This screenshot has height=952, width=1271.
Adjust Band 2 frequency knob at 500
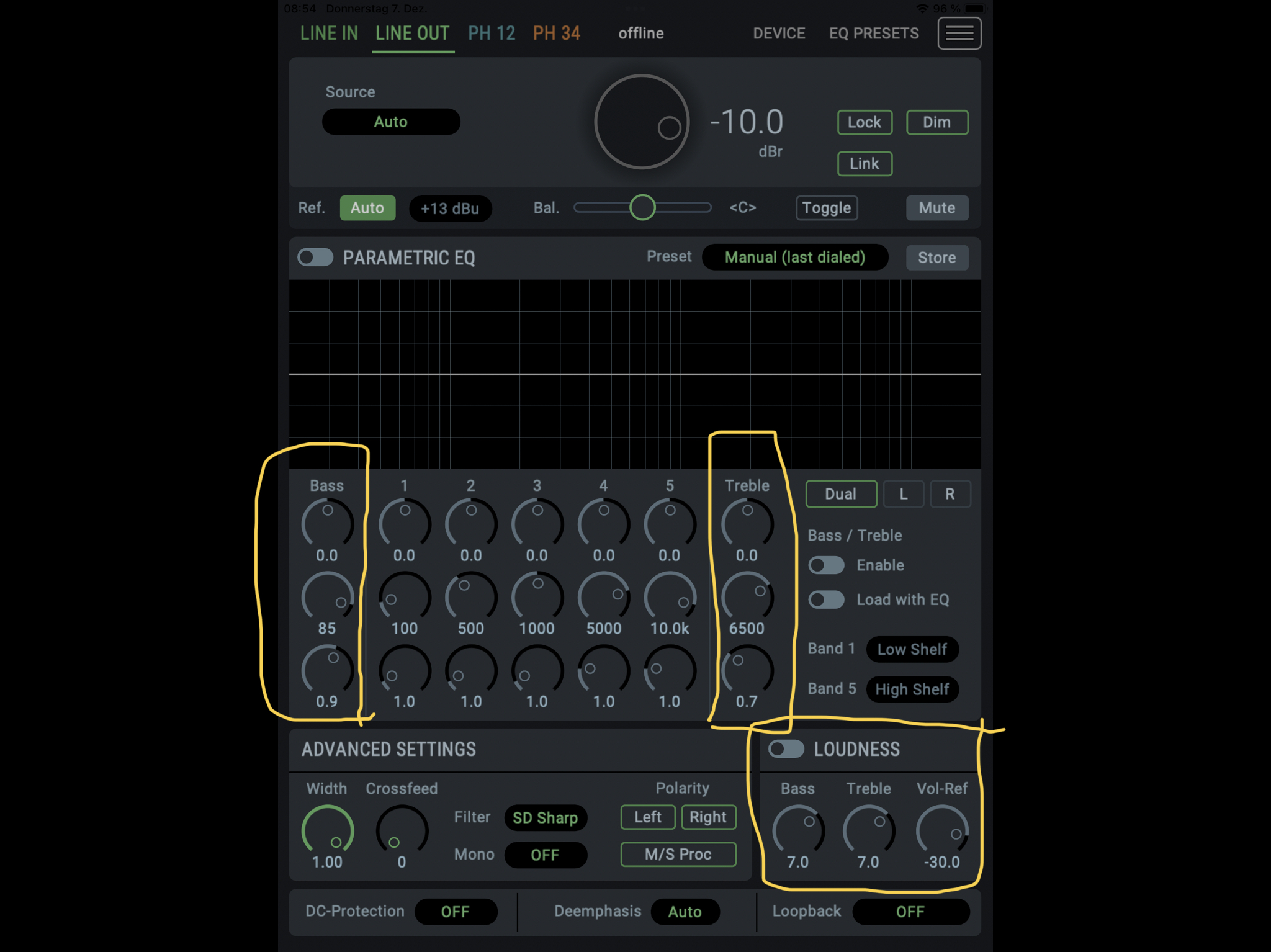(471, 596)
